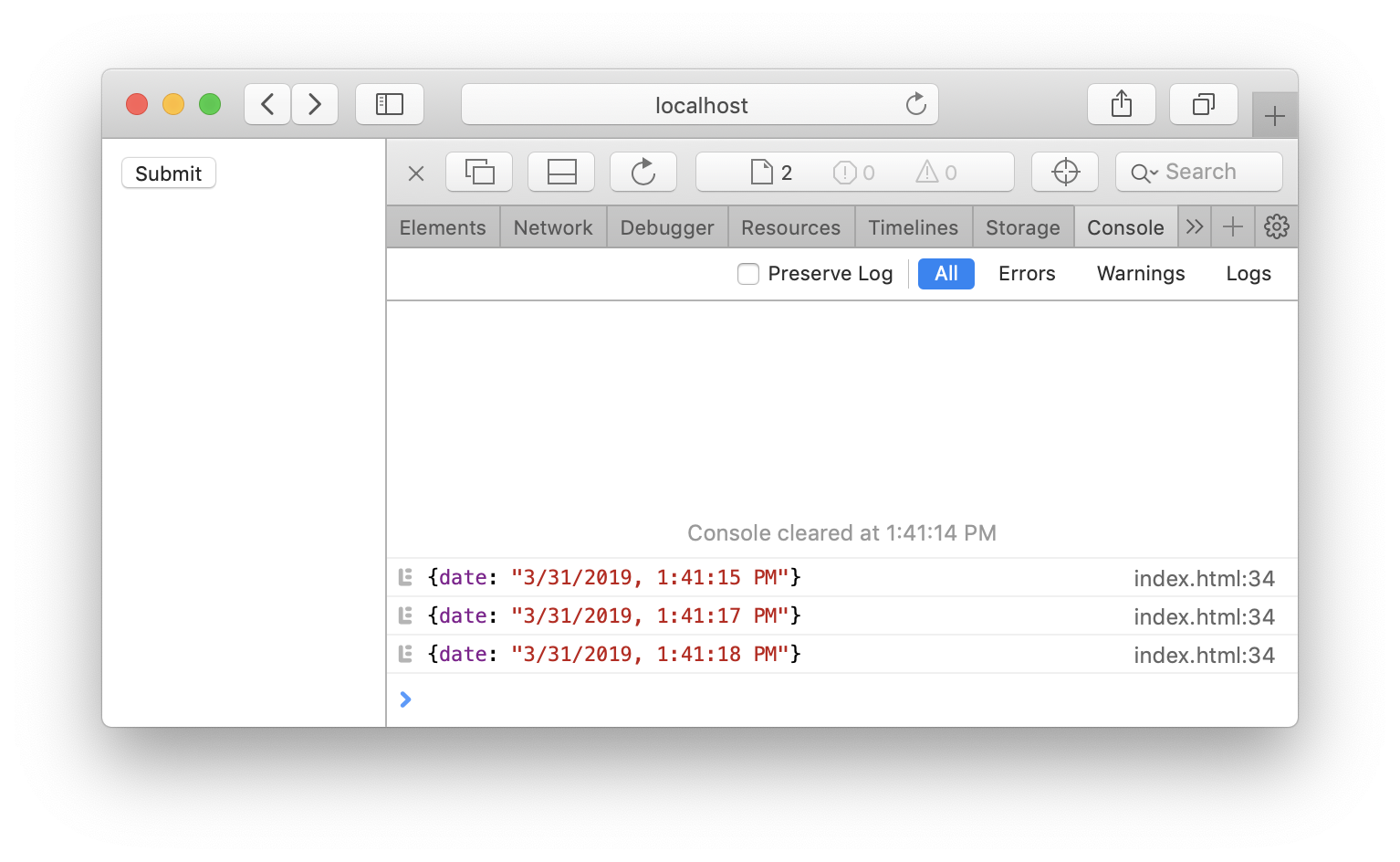Dock the Web Inspector to the bottom

[x=561, y=172]
